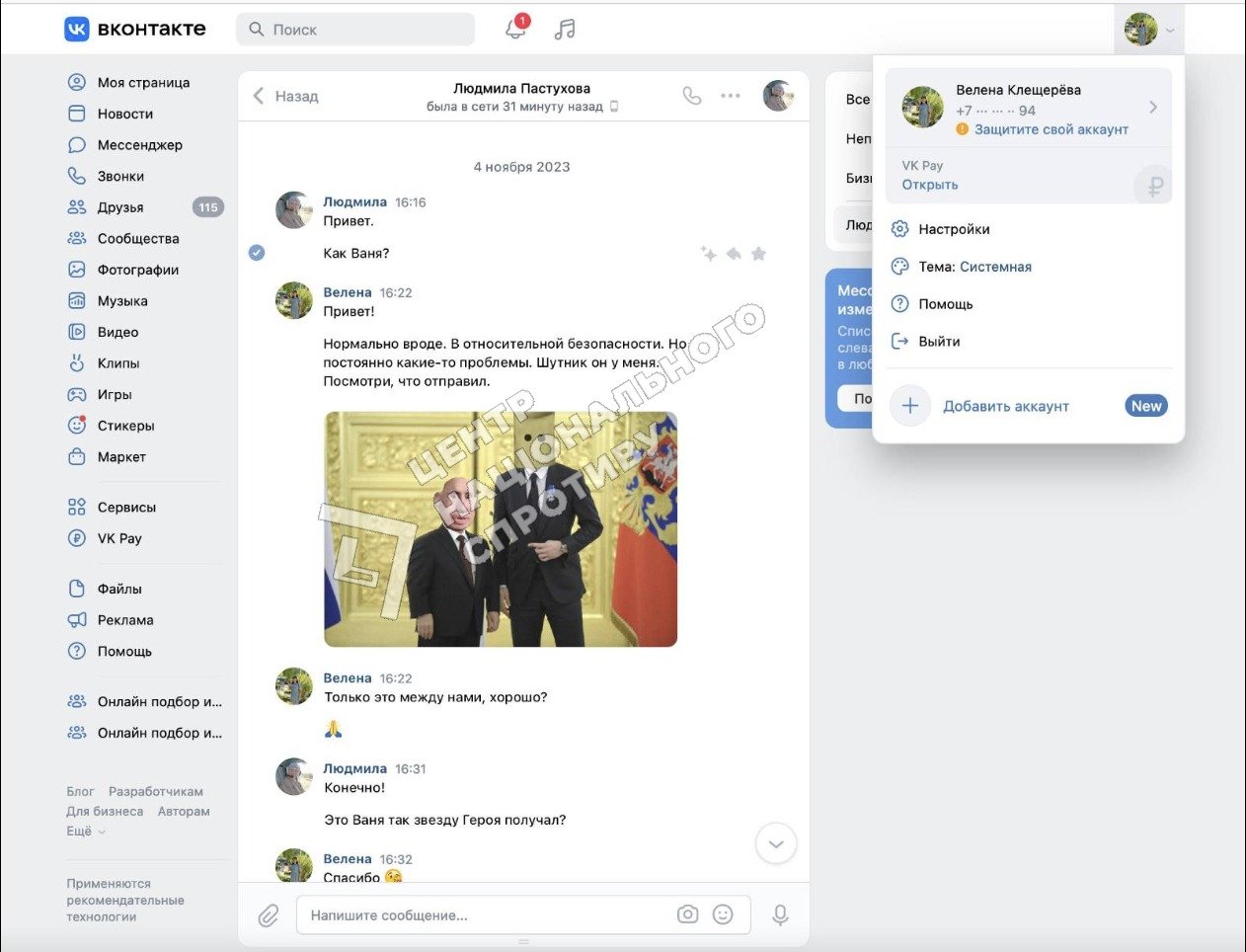Start a call with phone icon in chat header
1246x952 pixels.
(x=692, y=96)
